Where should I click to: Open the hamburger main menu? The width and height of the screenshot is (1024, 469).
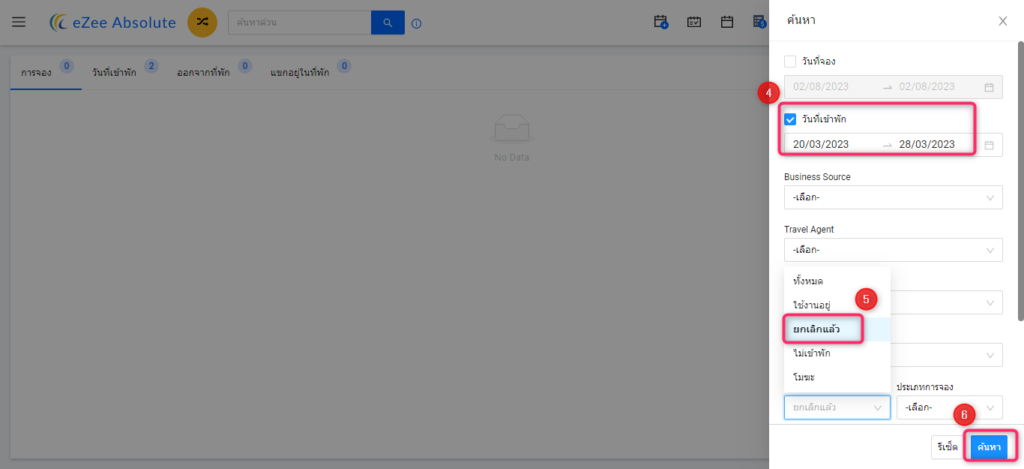(19, 22)
